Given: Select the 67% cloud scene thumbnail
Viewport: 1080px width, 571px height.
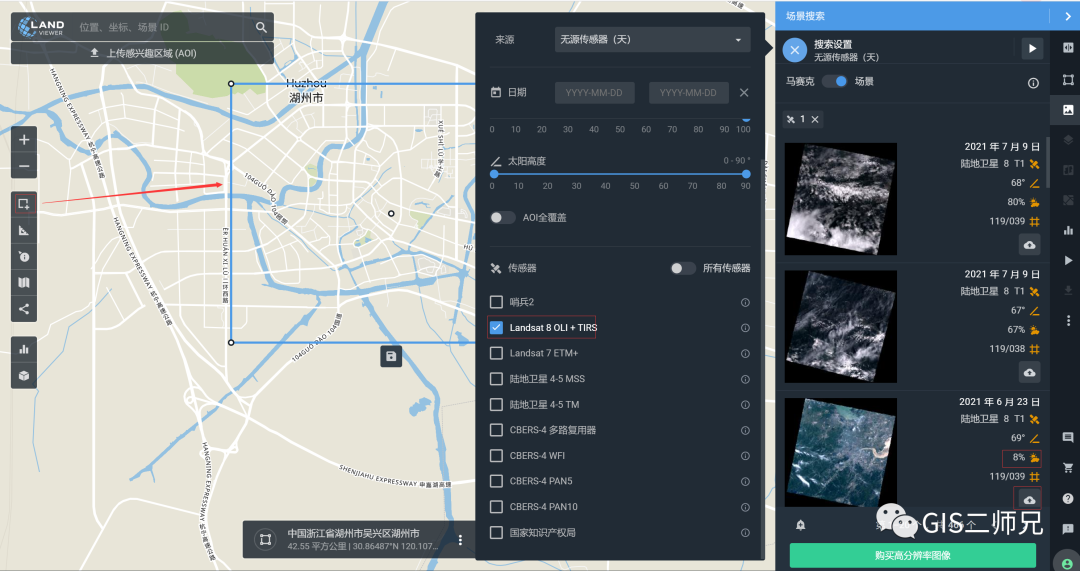Looking at the screenshot, I should coord(841,326).
